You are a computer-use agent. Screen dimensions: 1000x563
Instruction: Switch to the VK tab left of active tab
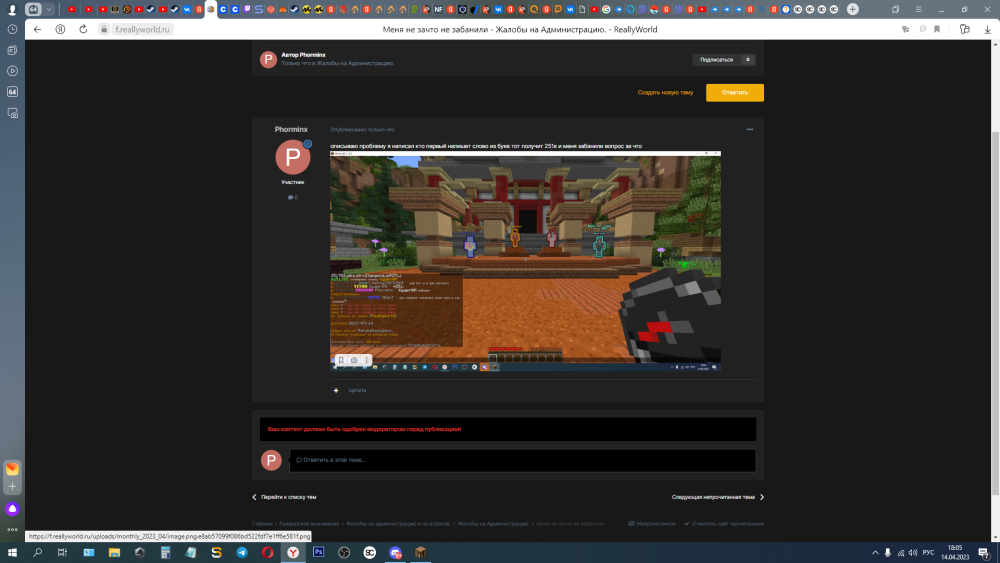(x=187, y=10)
